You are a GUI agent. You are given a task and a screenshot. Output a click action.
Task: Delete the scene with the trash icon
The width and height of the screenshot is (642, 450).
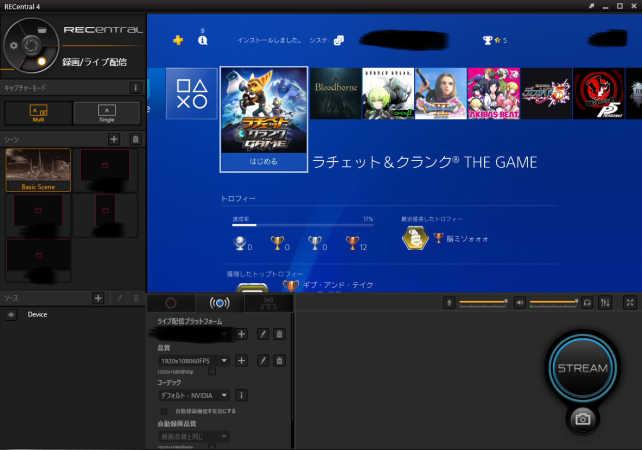136,139
